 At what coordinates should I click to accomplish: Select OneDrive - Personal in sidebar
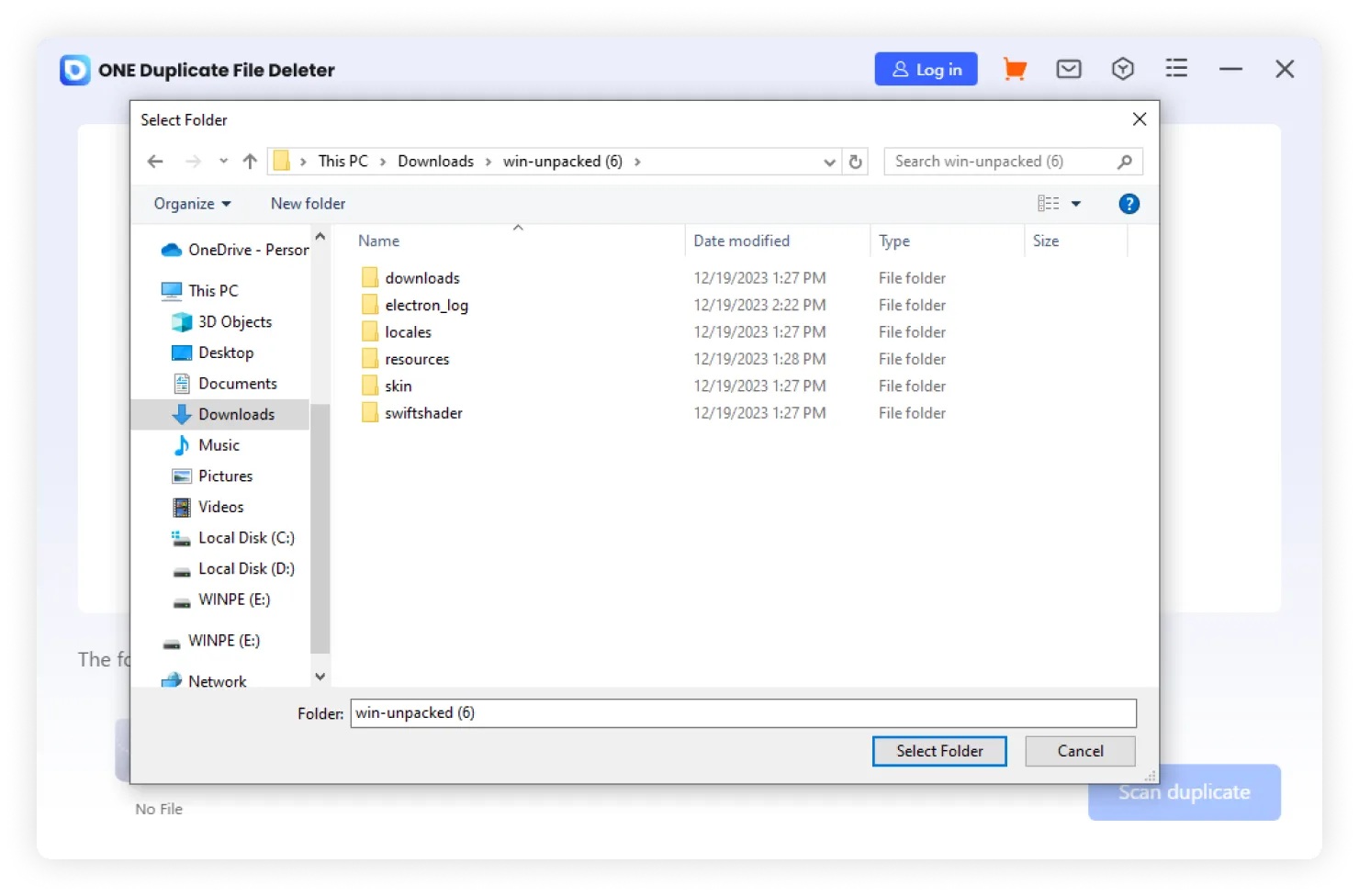235,250
